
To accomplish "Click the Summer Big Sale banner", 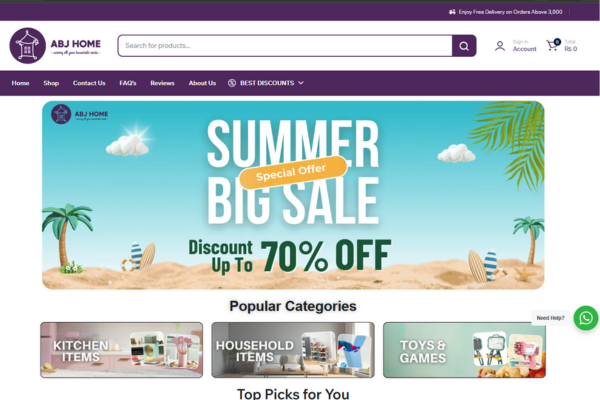I will (293, 195).
